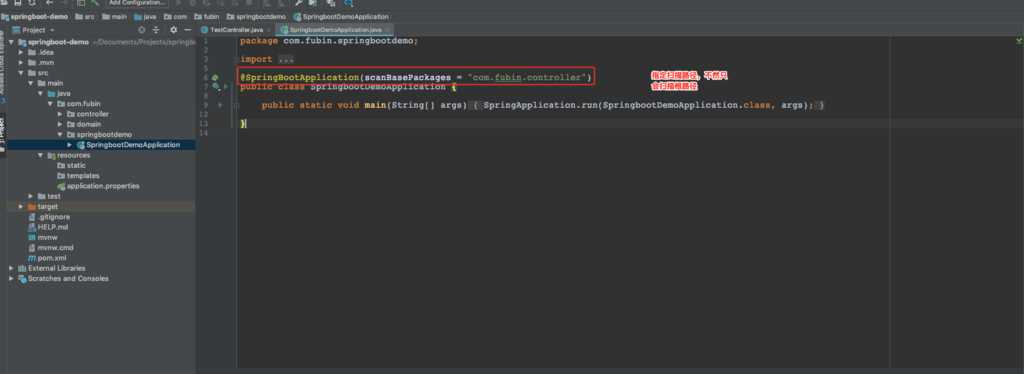Click the run gutter icon beside class declaration

coord(226,86)
